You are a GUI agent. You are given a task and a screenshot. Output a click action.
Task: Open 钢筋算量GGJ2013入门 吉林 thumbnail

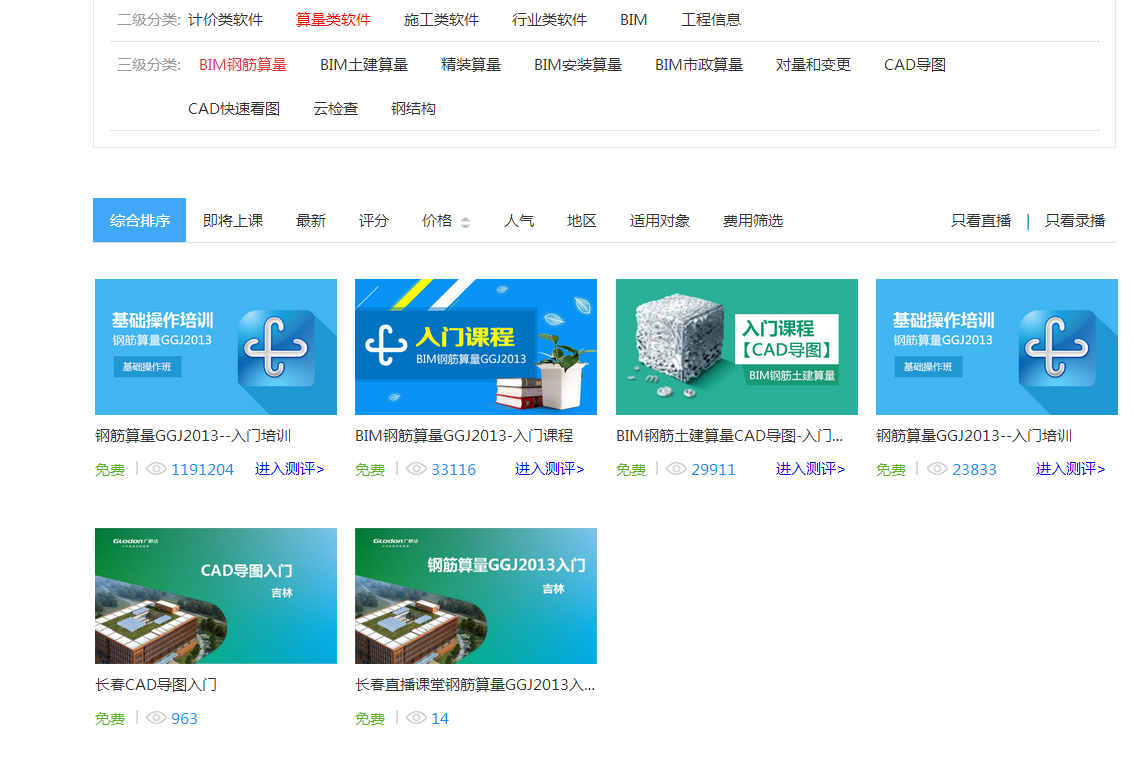coord(476,596)
